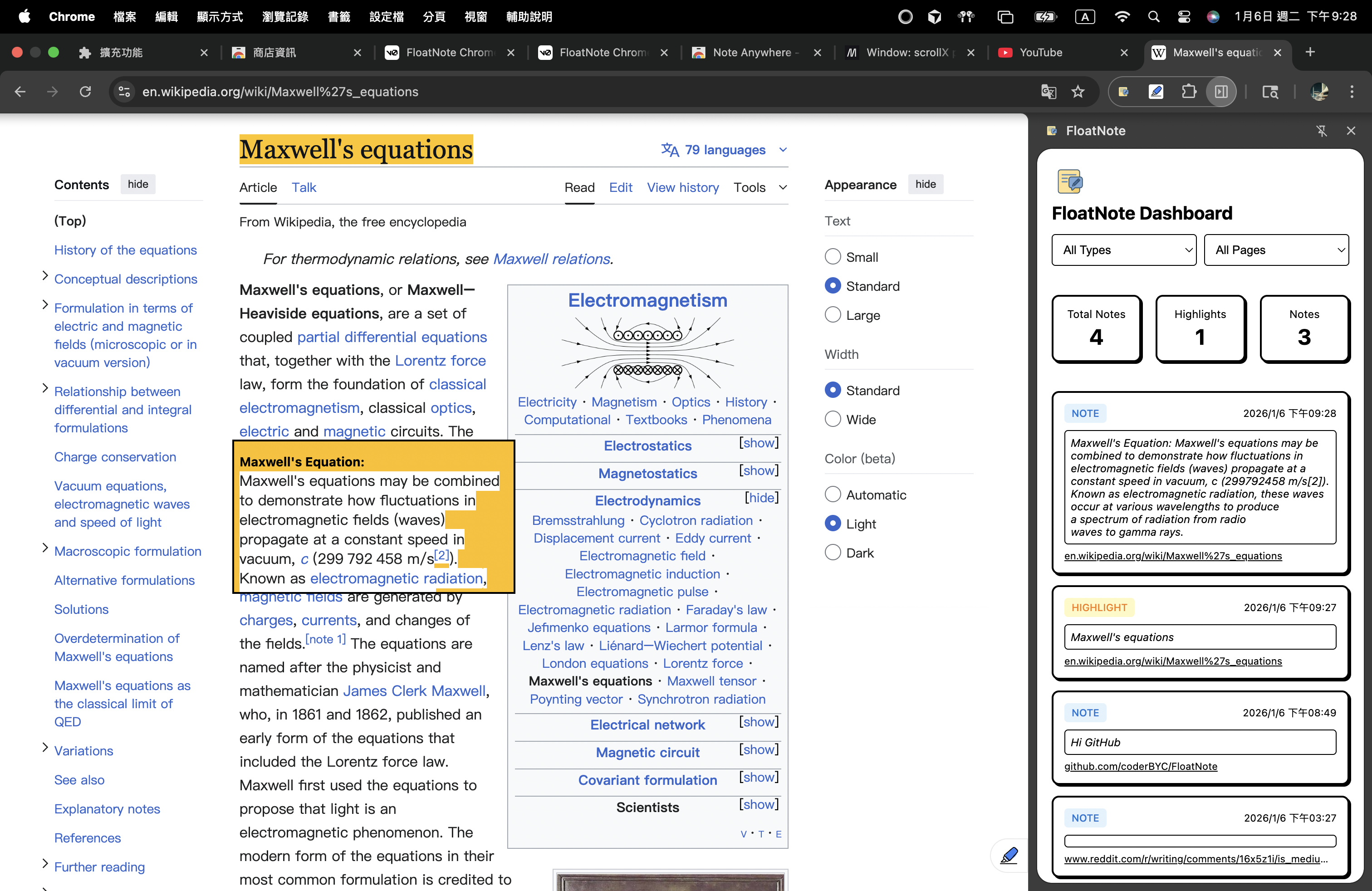
Task: Open the View history tab on Wikipedia
Action: (682, 187)
